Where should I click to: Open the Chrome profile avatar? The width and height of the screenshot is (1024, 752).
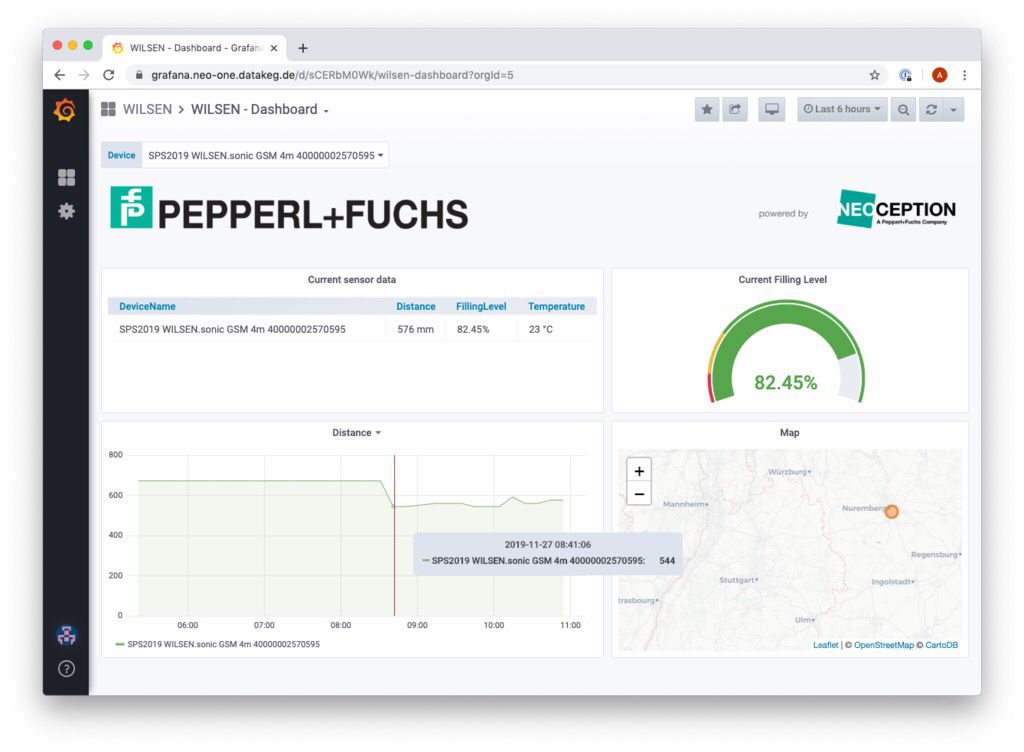click(939, 75)
